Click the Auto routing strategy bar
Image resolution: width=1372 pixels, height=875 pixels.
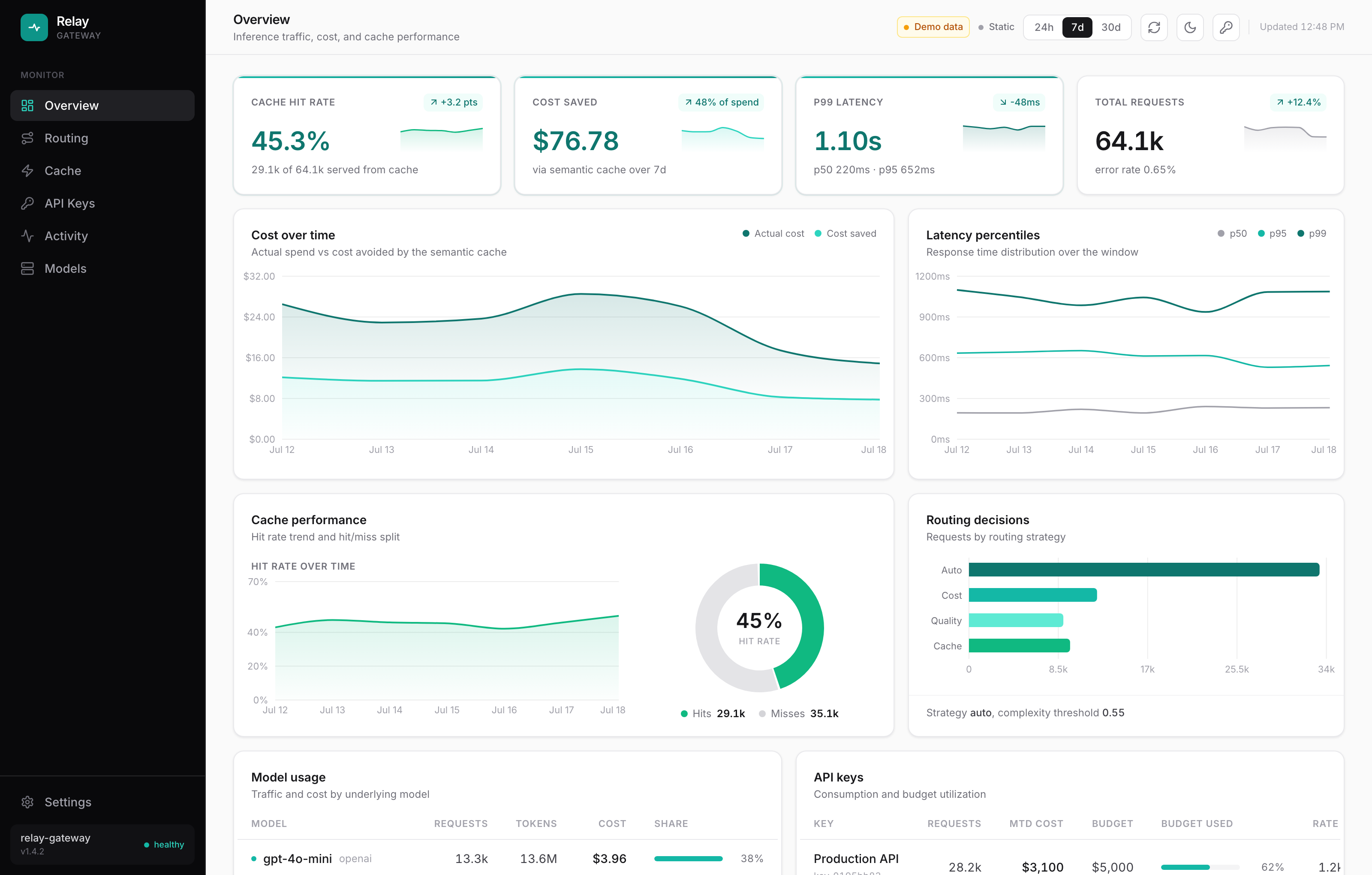pyautogui.click(x=1143, y=570)
